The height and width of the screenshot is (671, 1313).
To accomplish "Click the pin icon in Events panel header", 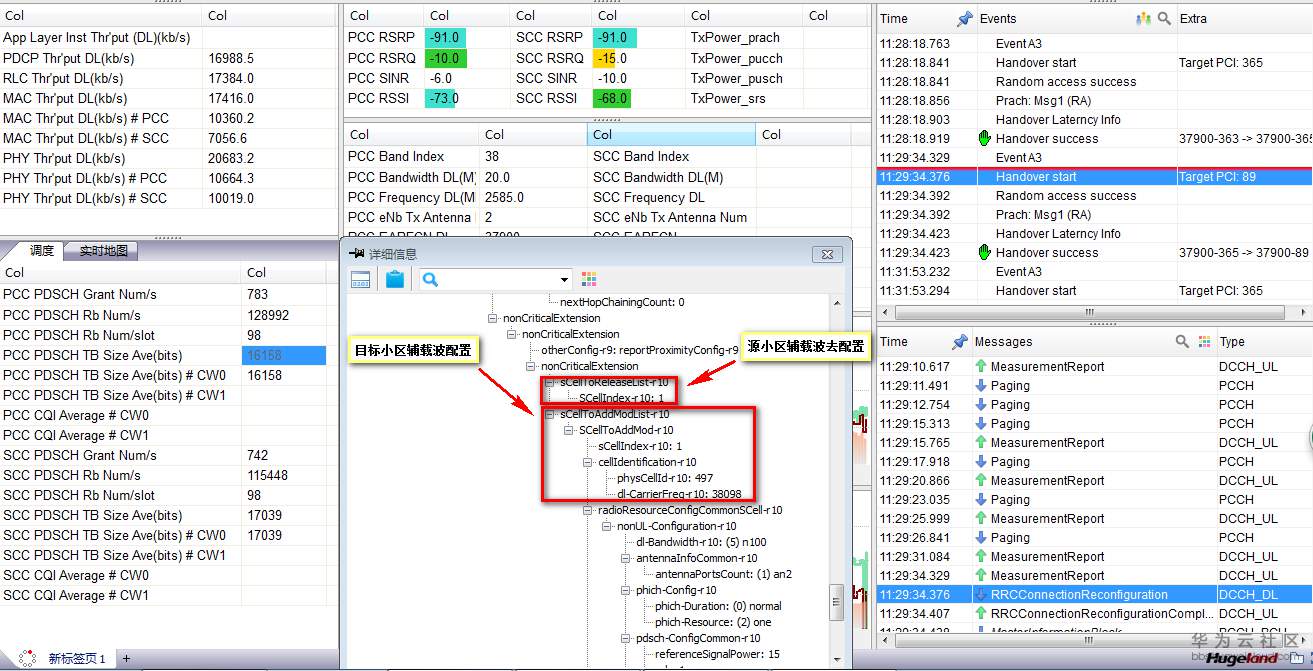I will click(965, 18).
